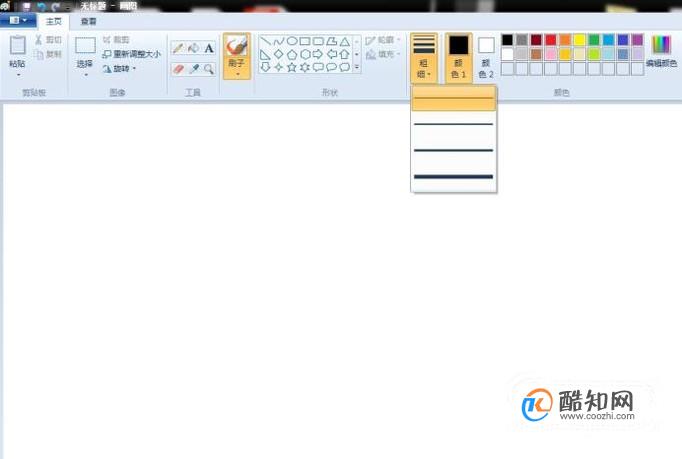Click the Cut 剪切 scissors button
Viewport: 682px width, 459px height.
(x=49, y=40)
